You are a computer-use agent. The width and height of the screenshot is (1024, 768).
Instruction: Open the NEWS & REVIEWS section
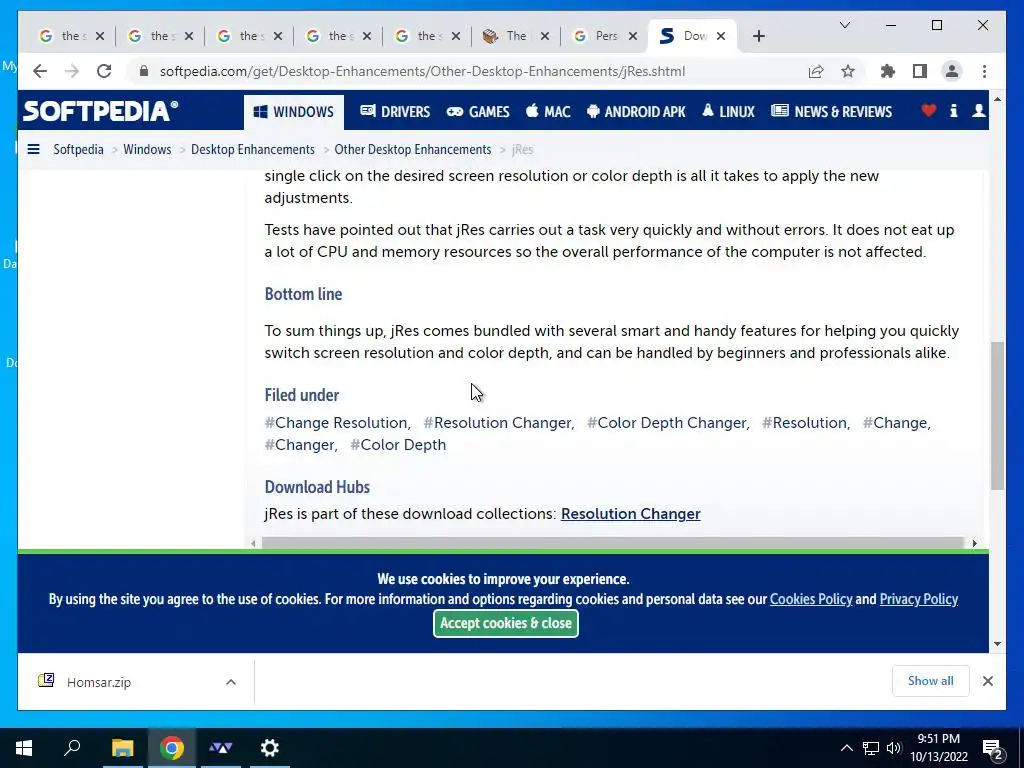(x=831, y=112)
